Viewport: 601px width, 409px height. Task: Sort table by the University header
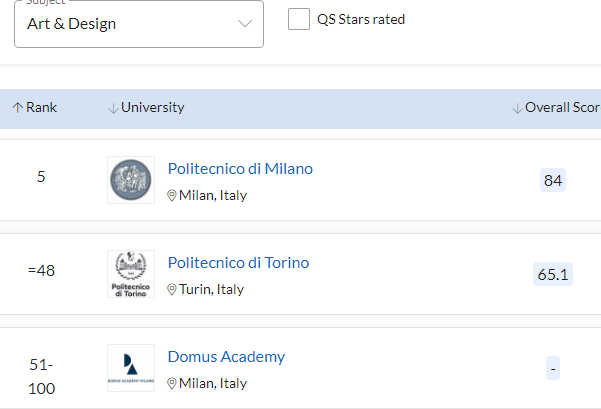[x=152, y=108]
